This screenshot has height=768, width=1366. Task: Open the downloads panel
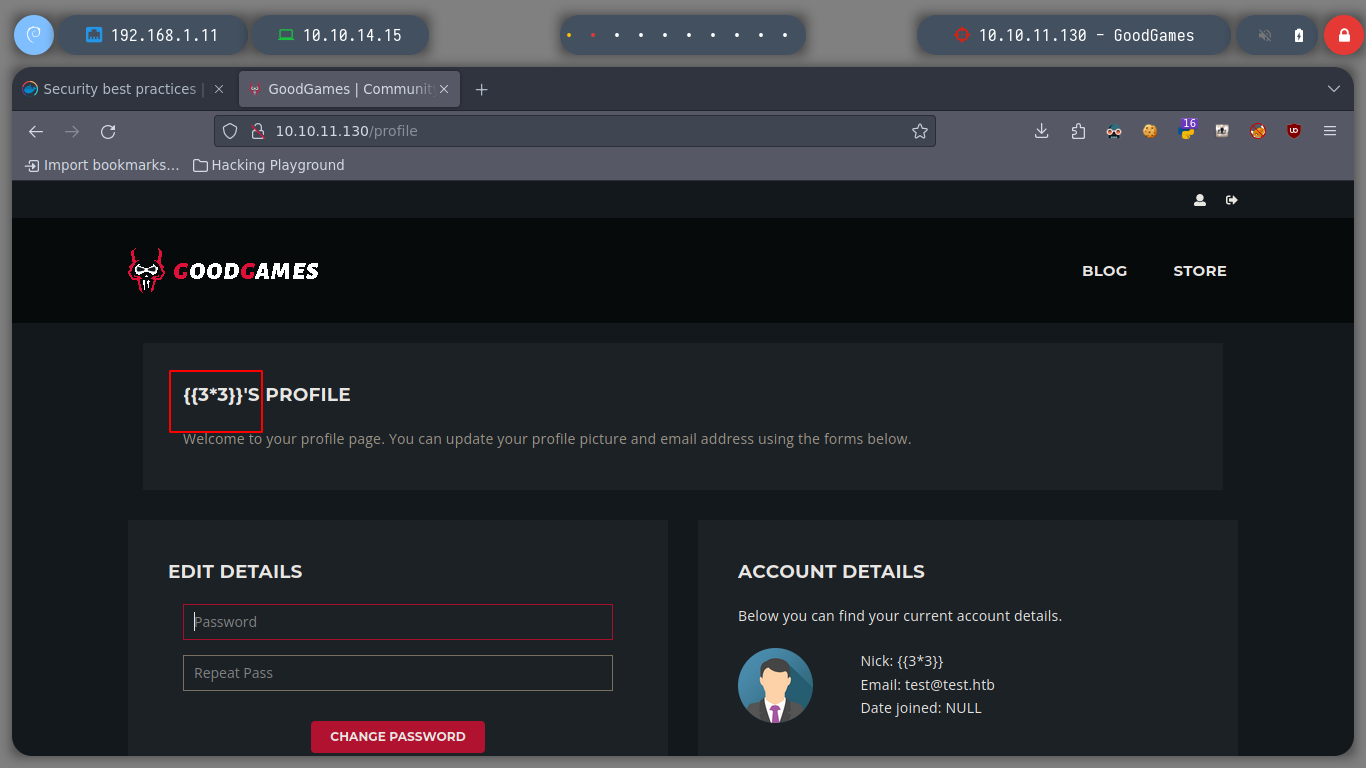[1041, 131]
